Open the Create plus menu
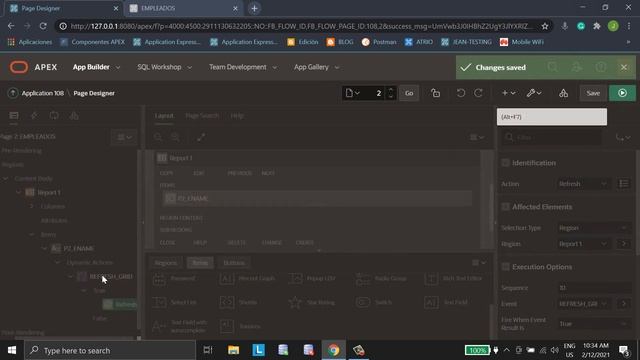 tap(508, 93)
